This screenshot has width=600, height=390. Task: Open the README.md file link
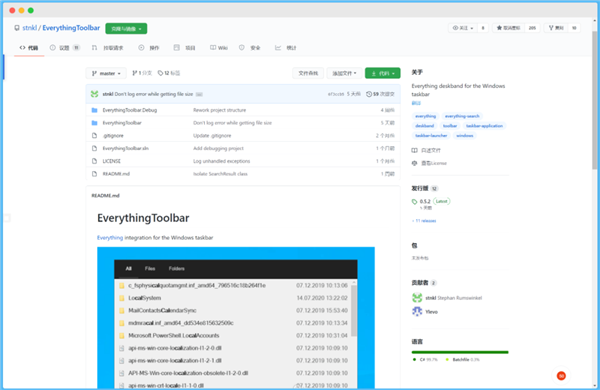pyautogui.click(x=116, y=174)
